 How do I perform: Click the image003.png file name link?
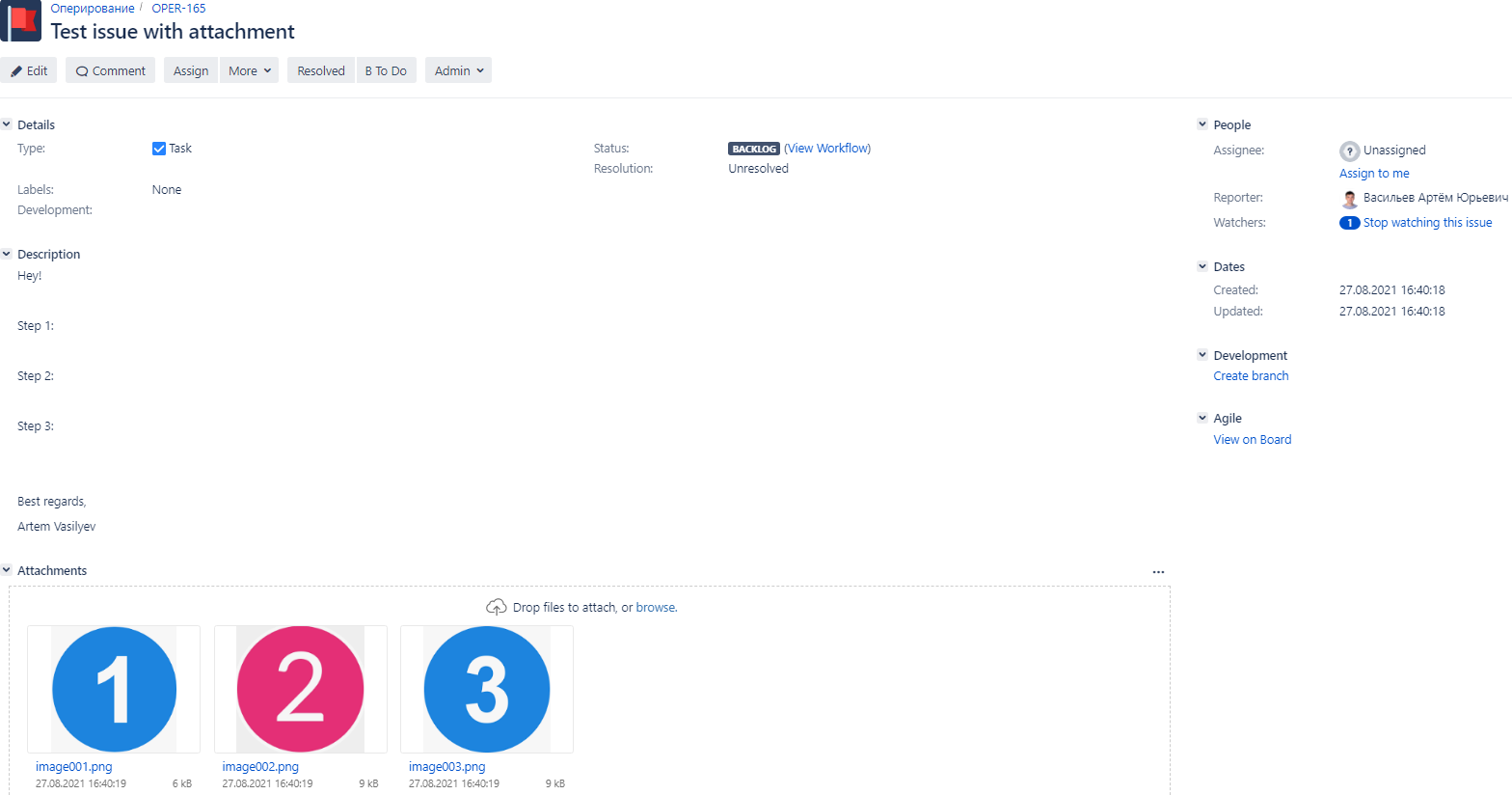tap(447, 767)
